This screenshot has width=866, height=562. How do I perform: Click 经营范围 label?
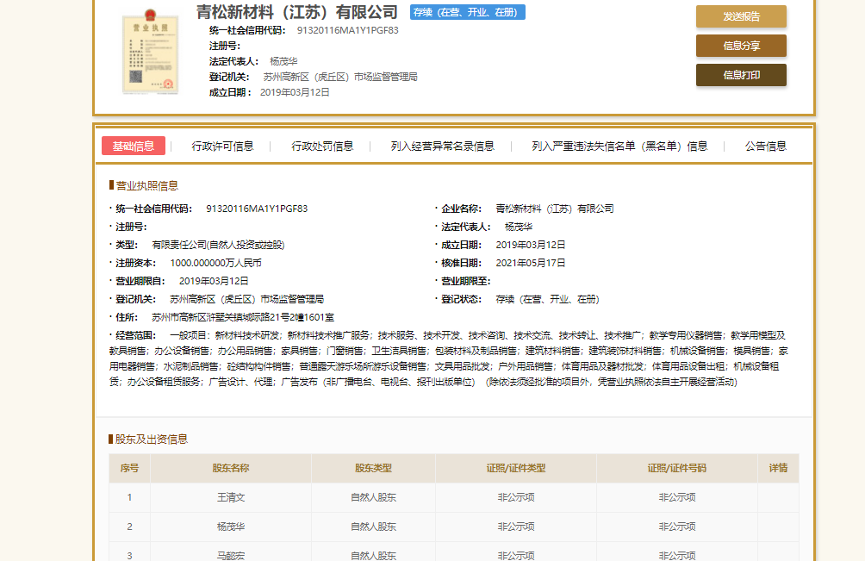click(136, 336)
